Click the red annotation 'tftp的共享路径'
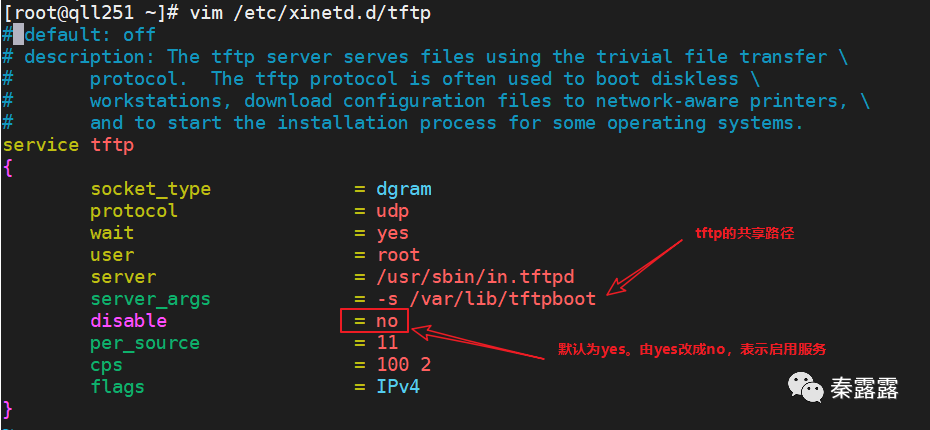The width and height of the screenshot is (930, 430). coord(744,234)
